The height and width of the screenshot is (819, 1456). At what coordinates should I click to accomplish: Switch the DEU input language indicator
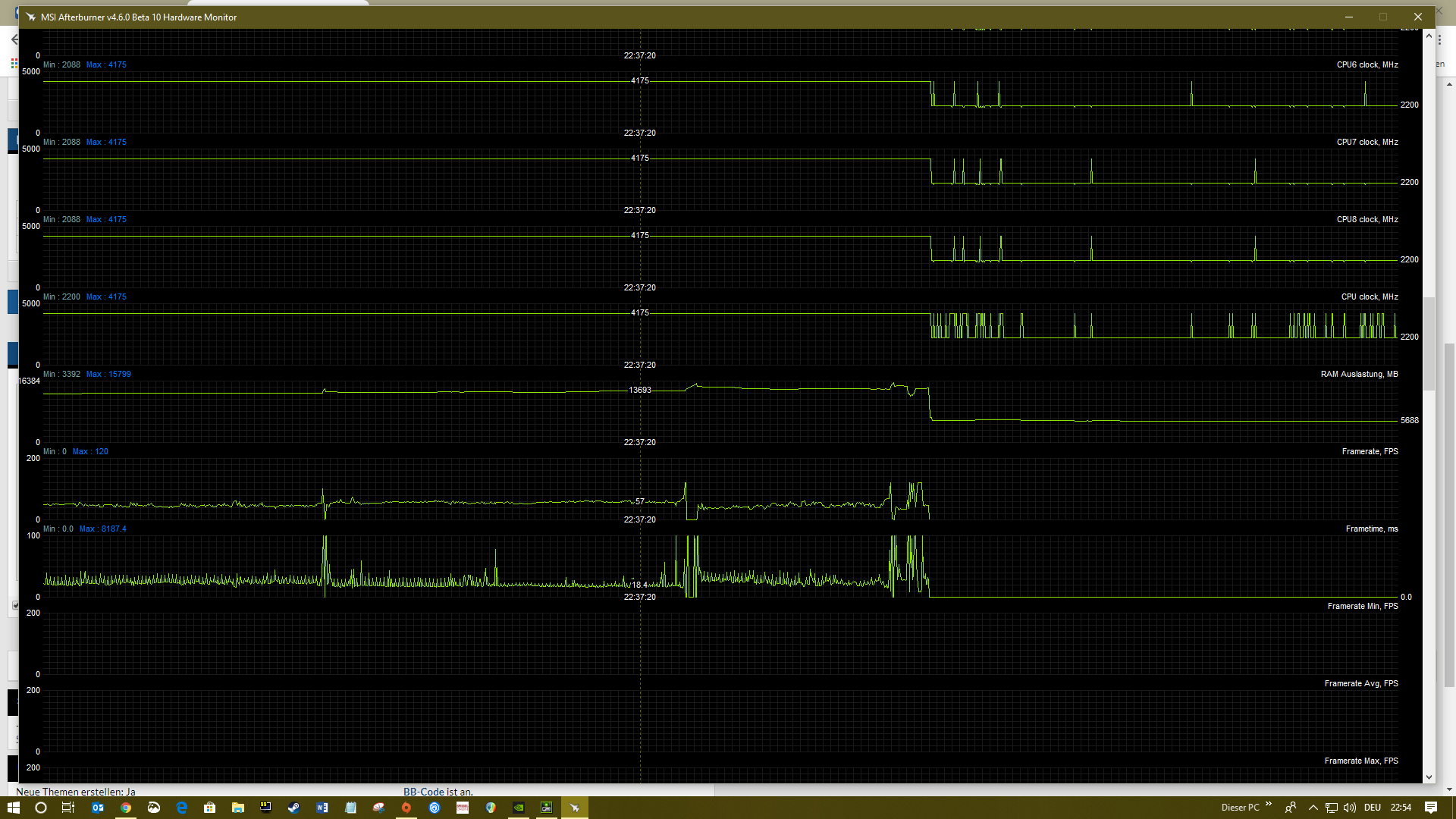coord(1373,808)
